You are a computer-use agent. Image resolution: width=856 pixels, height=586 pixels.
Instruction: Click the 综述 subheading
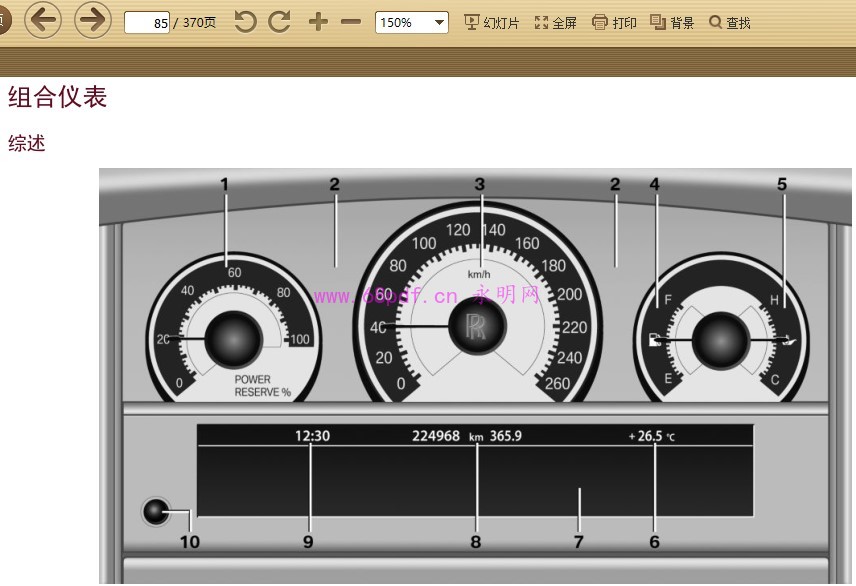(x=27, y=143)
